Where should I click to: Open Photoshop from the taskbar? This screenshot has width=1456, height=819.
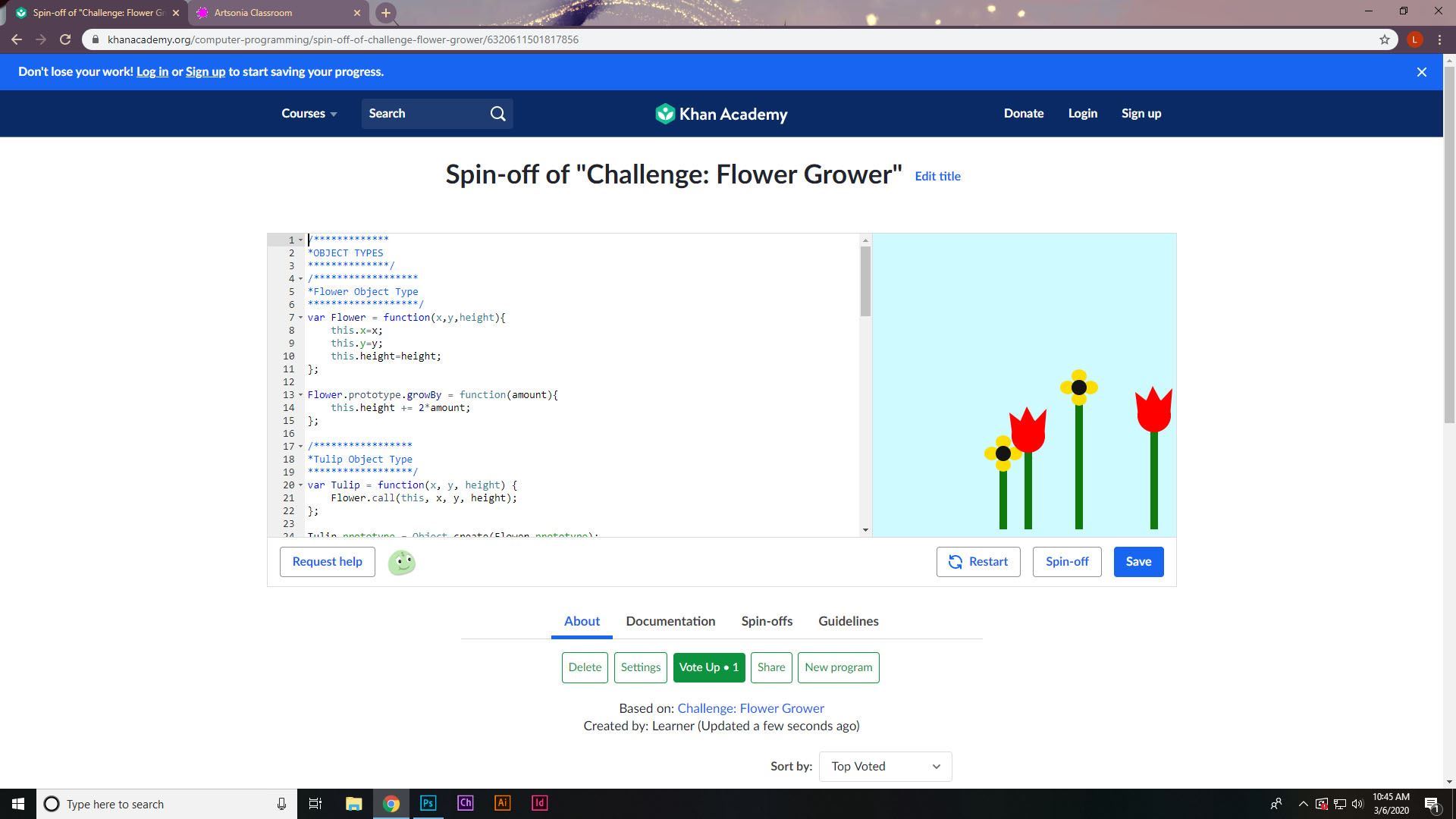tap(428, 803)
